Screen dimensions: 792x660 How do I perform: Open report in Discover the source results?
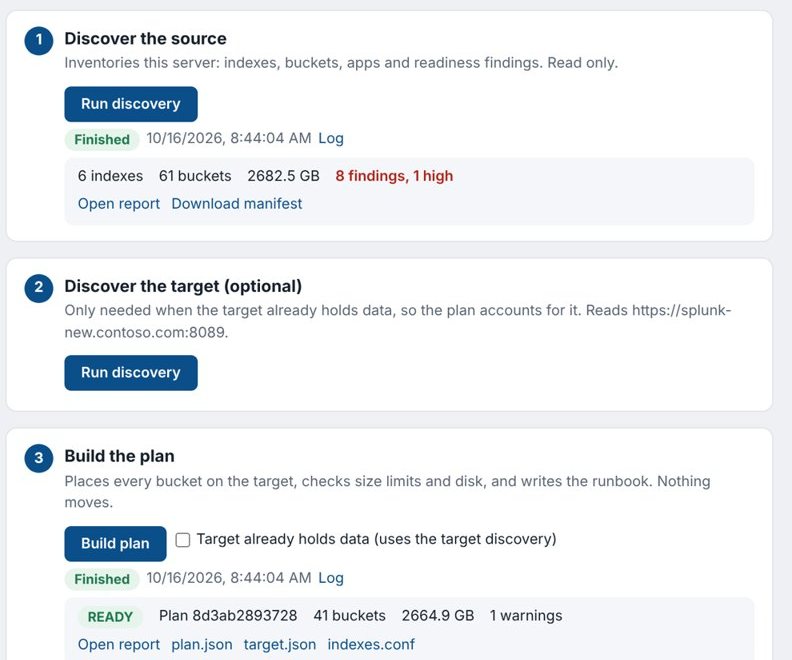(x=119, y=204)
